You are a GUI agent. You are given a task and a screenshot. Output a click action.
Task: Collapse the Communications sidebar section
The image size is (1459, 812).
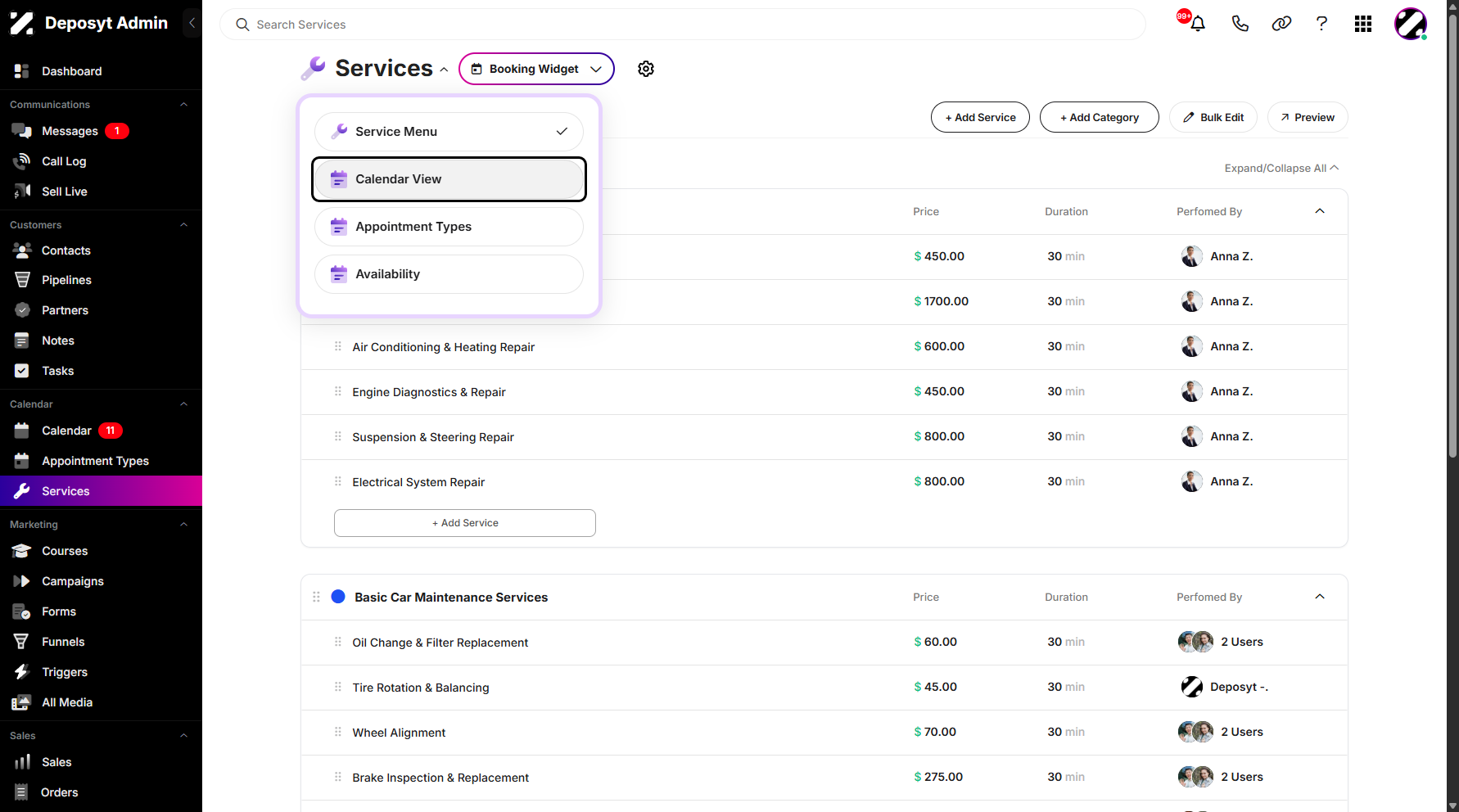click(183, 105)
